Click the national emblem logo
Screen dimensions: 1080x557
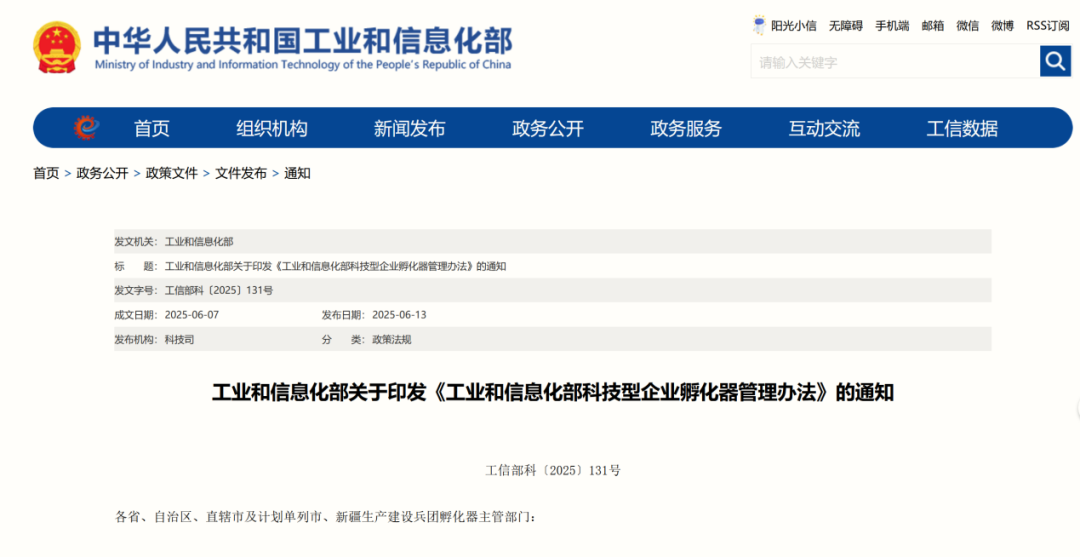coord(57,46)
